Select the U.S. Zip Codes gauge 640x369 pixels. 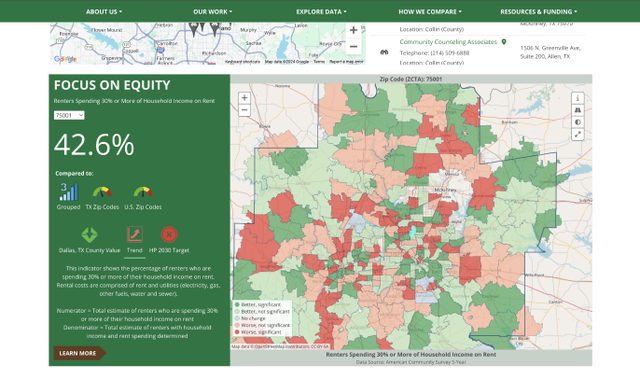[x=143, y=192]
